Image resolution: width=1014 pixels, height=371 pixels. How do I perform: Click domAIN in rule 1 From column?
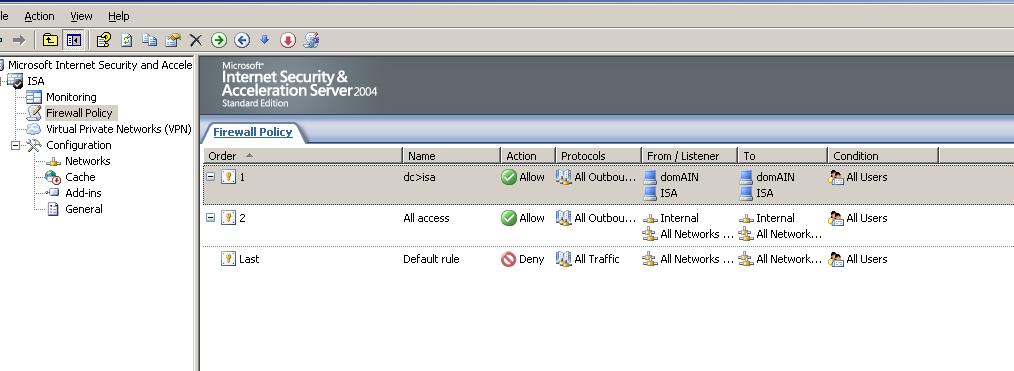(x=679, y=177)
